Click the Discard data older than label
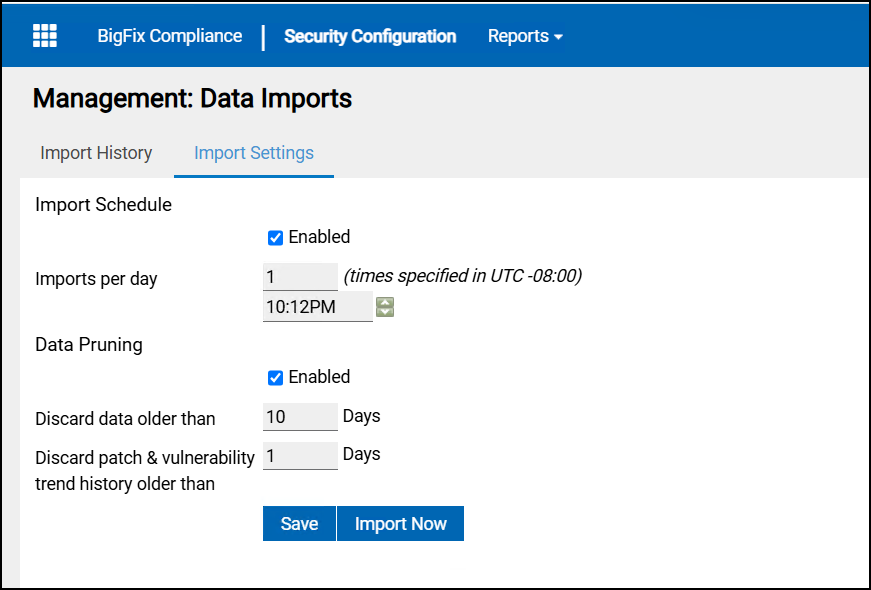871x590 pixels. [125, 419]
